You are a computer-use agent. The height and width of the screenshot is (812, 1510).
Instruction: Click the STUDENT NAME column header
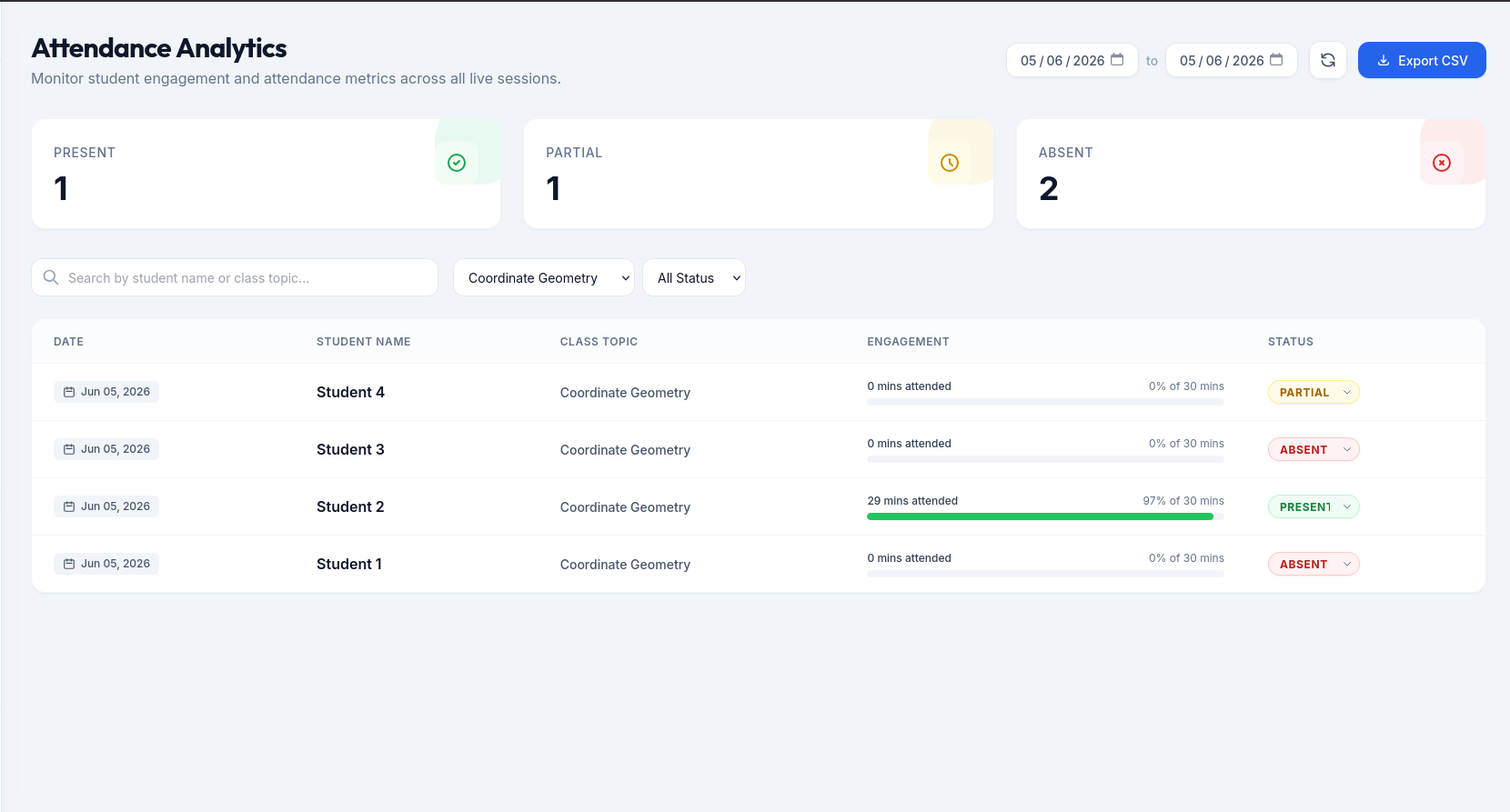[363, 342]
